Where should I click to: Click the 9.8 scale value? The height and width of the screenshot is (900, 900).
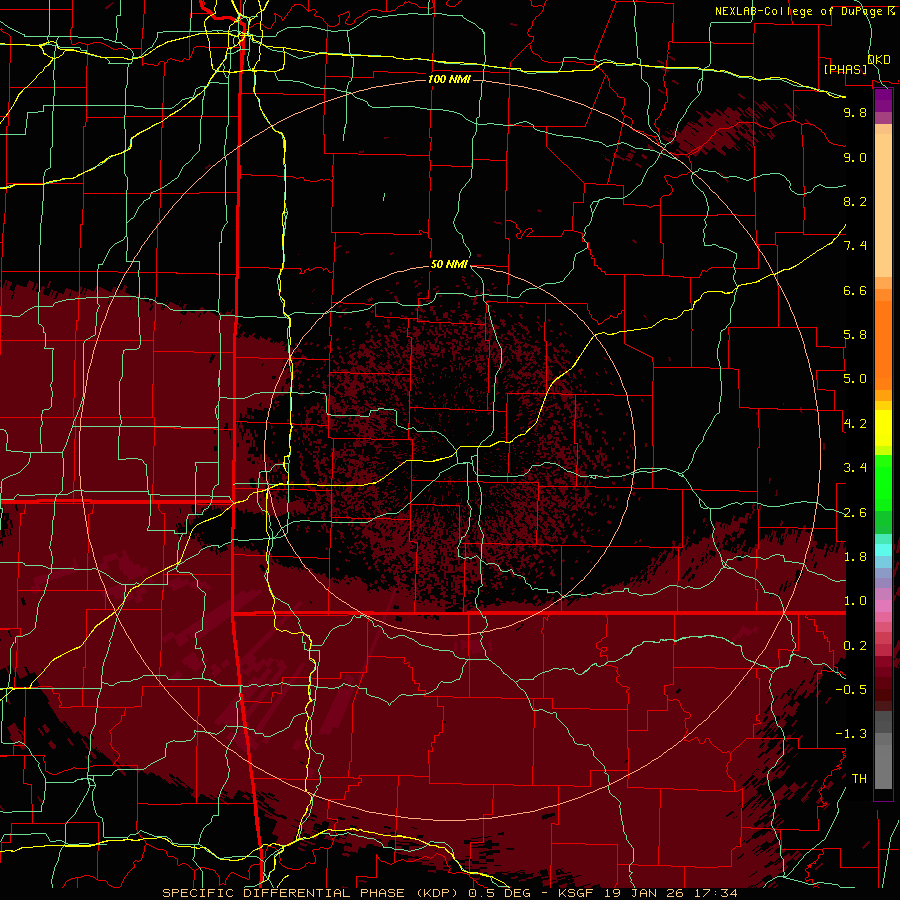[x=855, y=112]
